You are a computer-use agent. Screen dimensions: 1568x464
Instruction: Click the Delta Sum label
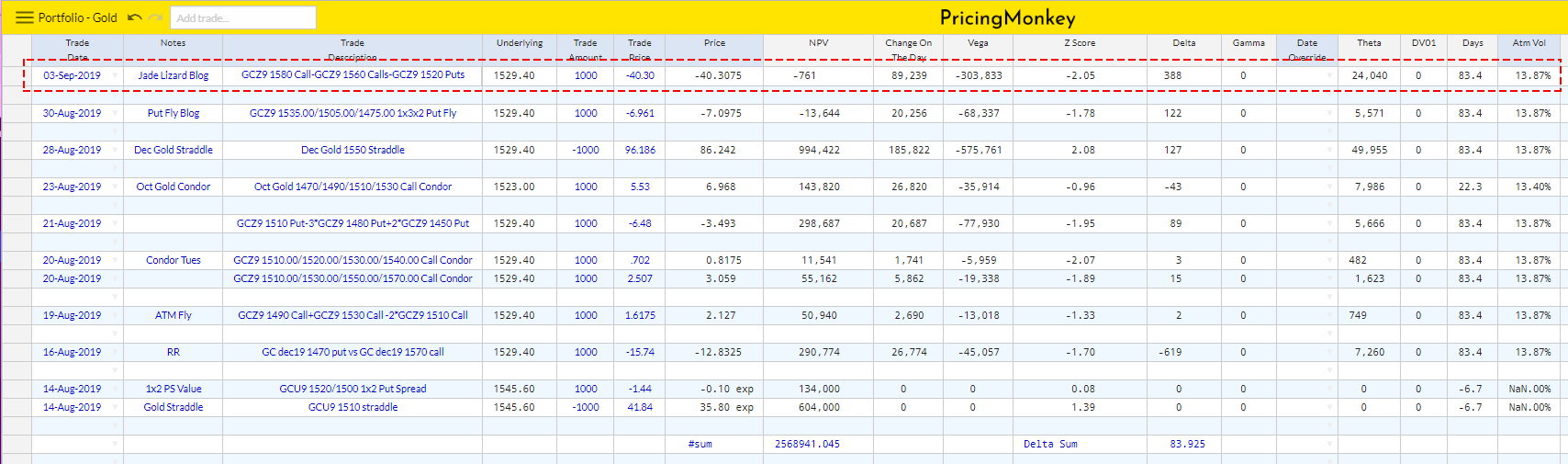(x=1050, y=444)
